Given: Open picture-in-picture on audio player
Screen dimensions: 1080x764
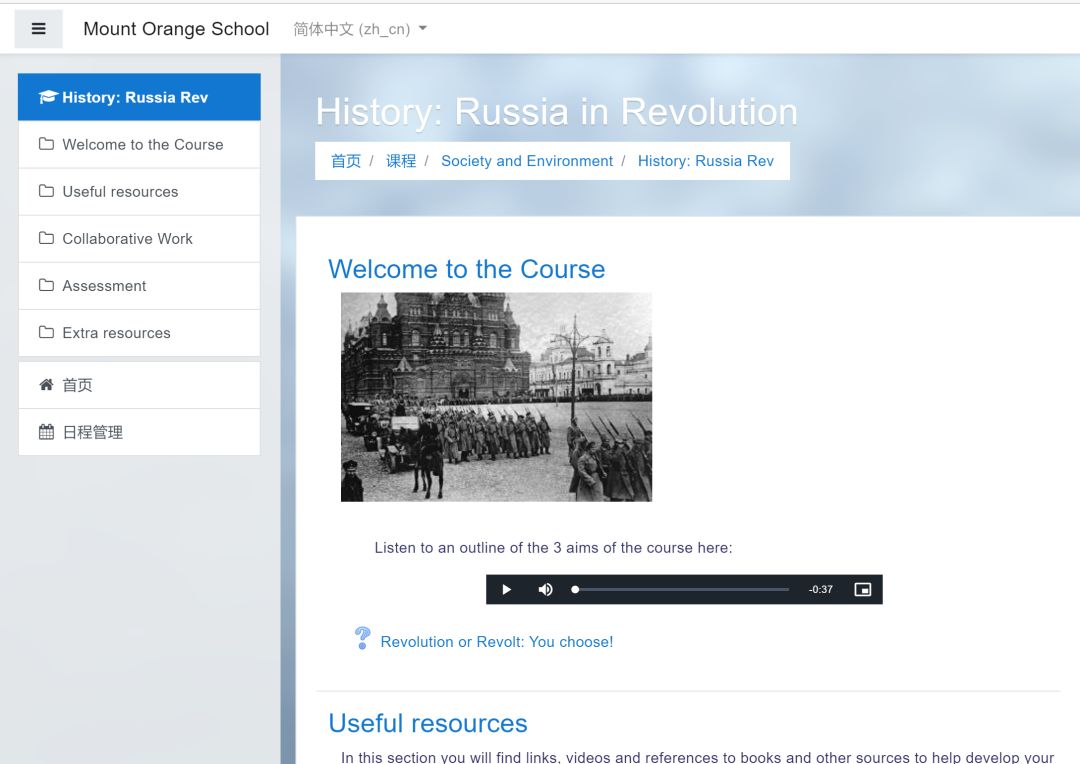Looking at the screenshot, I should pos(862,590).
